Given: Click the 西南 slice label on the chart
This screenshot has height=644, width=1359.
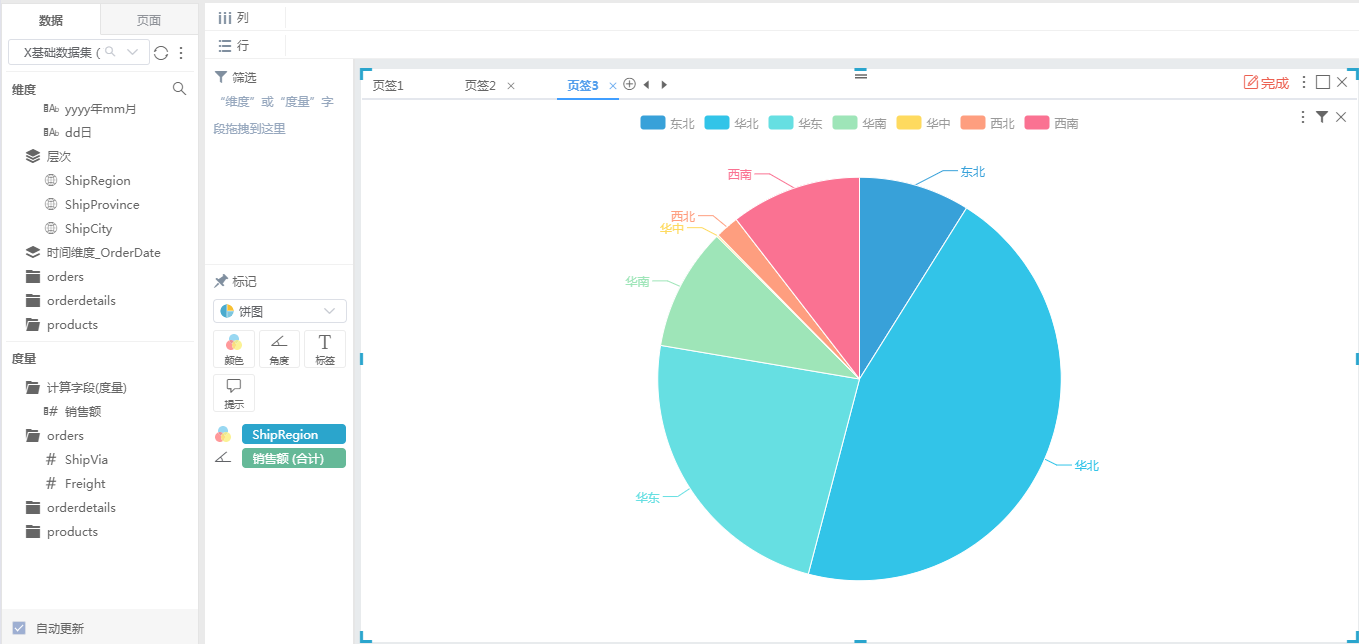Looking at the screenshot, I should pyautogui.click(x=739, y=174).
